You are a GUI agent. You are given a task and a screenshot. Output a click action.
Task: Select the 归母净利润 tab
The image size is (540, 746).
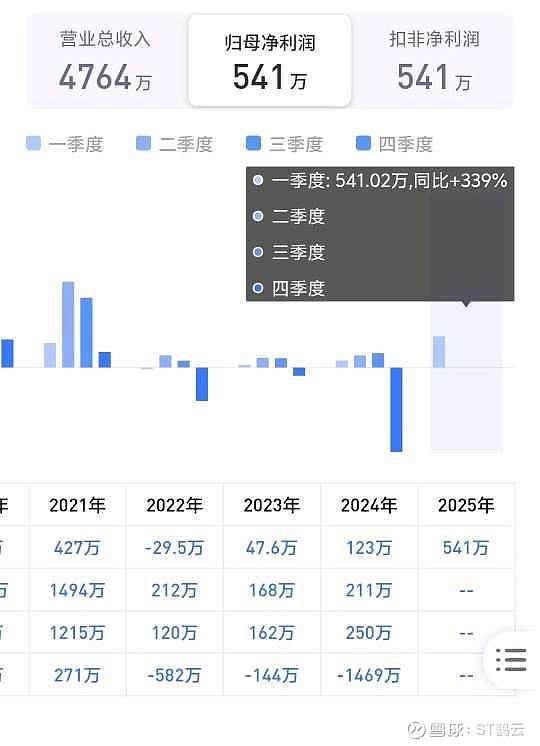click(270, 60)
